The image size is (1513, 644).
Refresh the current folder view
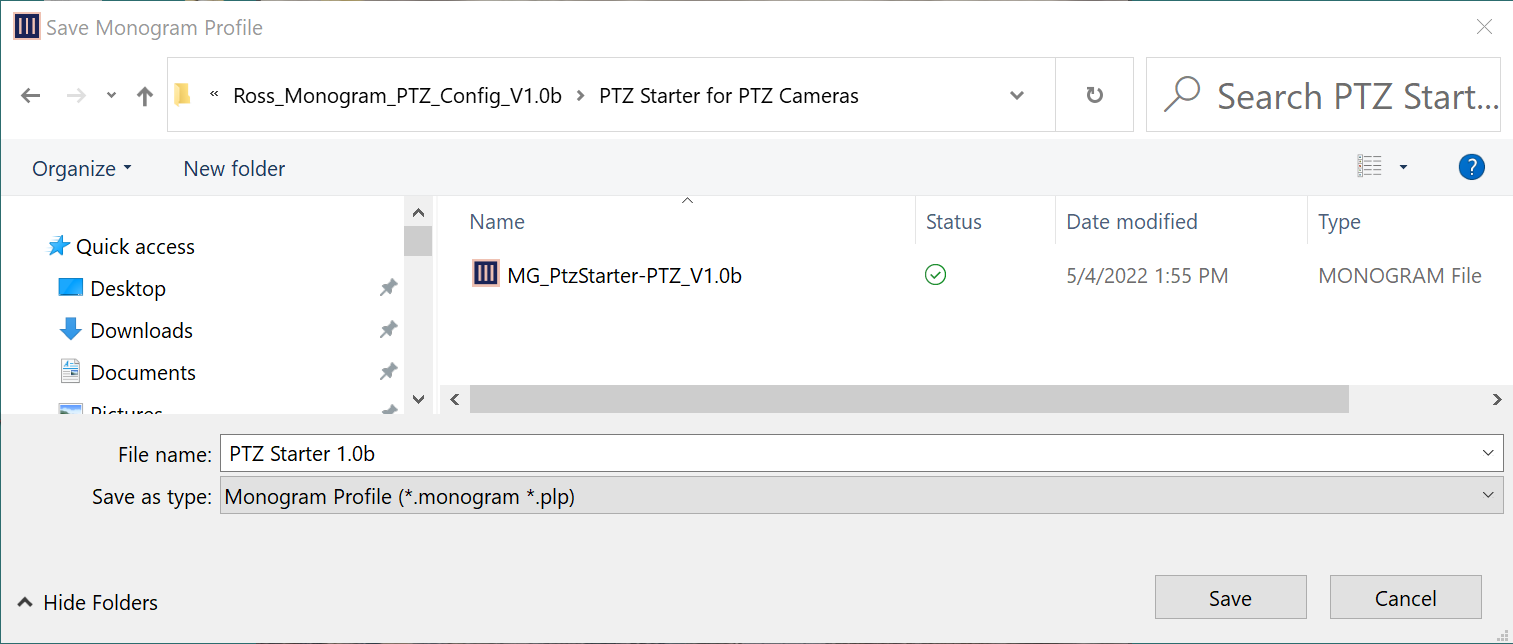(x=1094, y=95)
